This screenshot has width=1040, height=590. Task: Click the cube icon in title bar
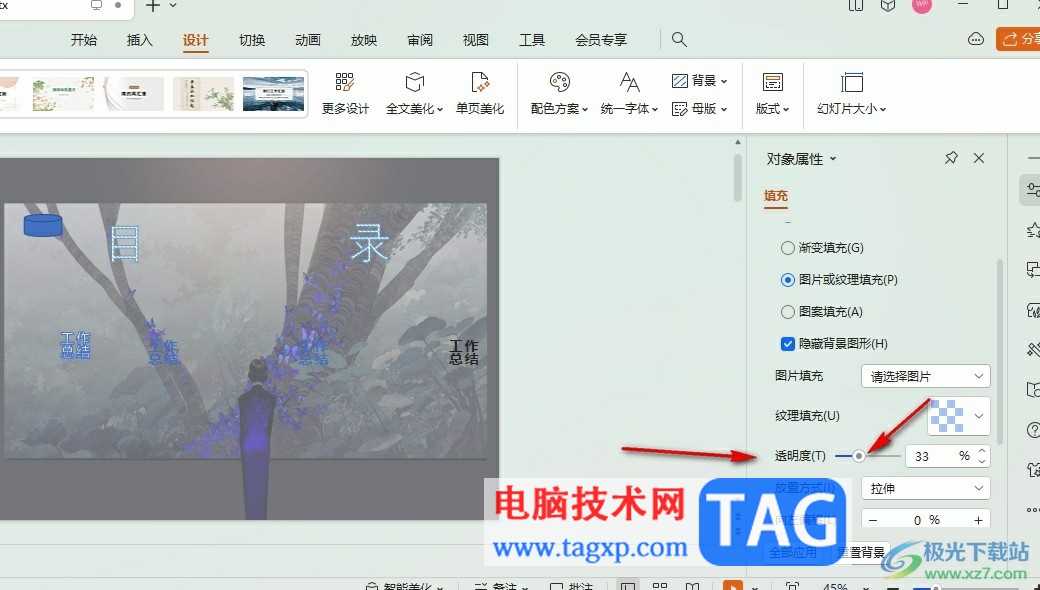pyautogui.click(x=888, y=6)
